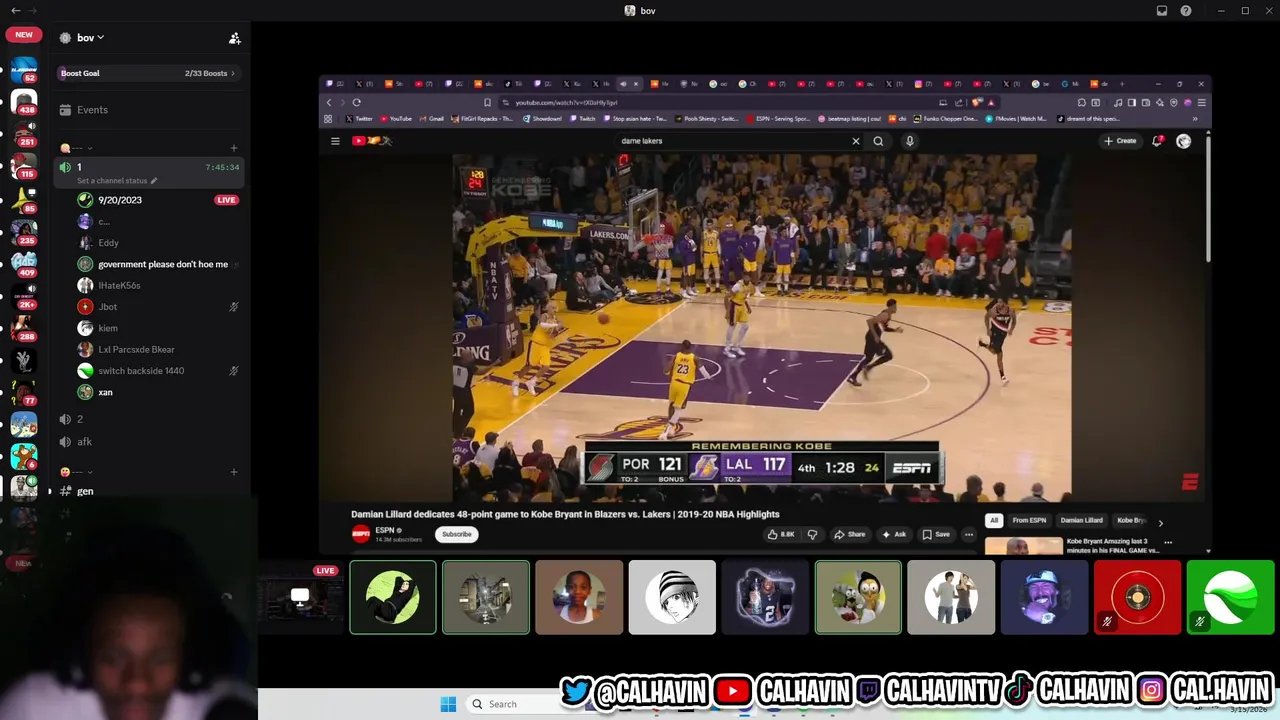This screenshot has width=1280, height=720.
Task: Subscribe to the ESPN channel
Action: point(457,534)
